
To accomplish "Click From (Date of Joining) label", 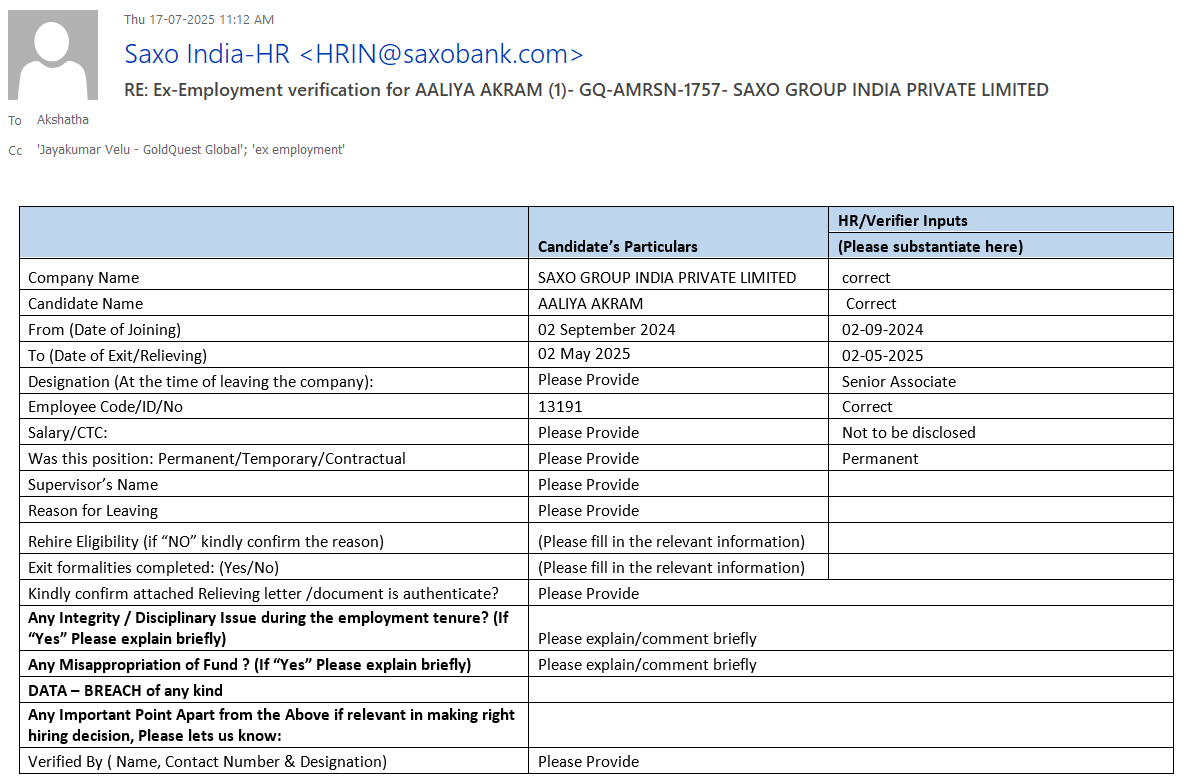I will (105, 330).
